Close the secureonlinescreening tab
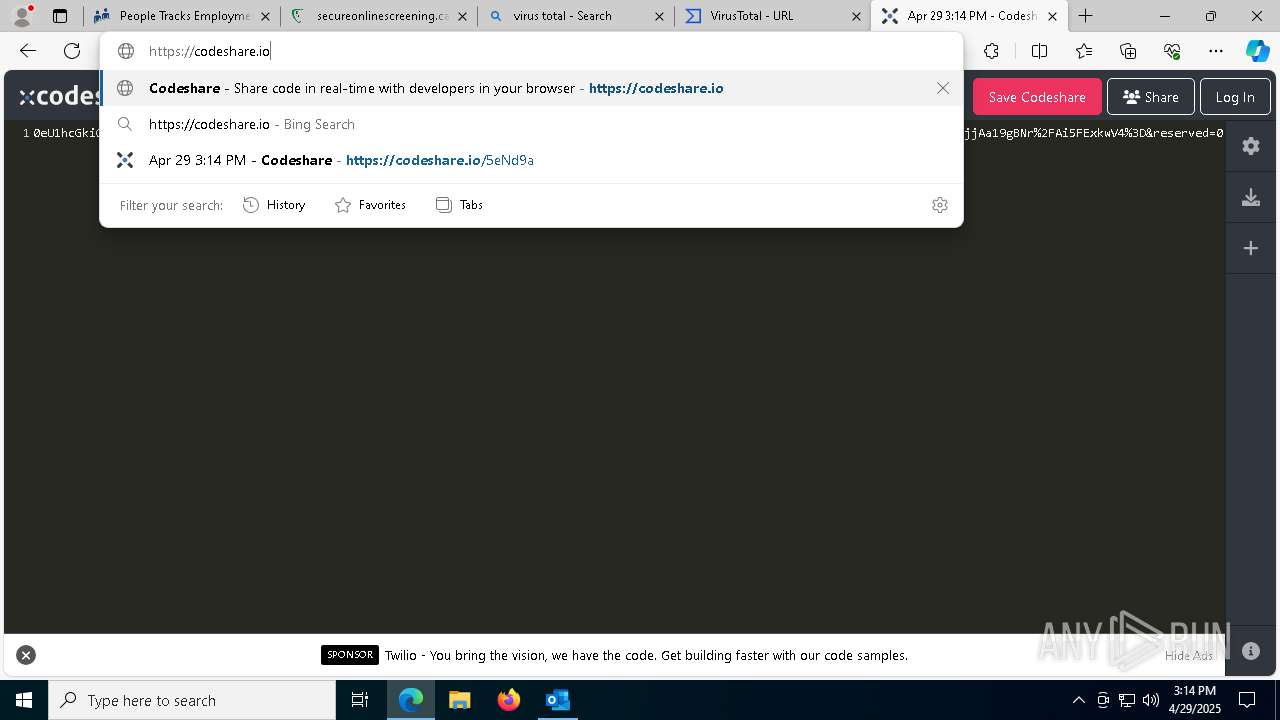The height and width of the screenshot is (720, 1280). [x=462, y=16]
